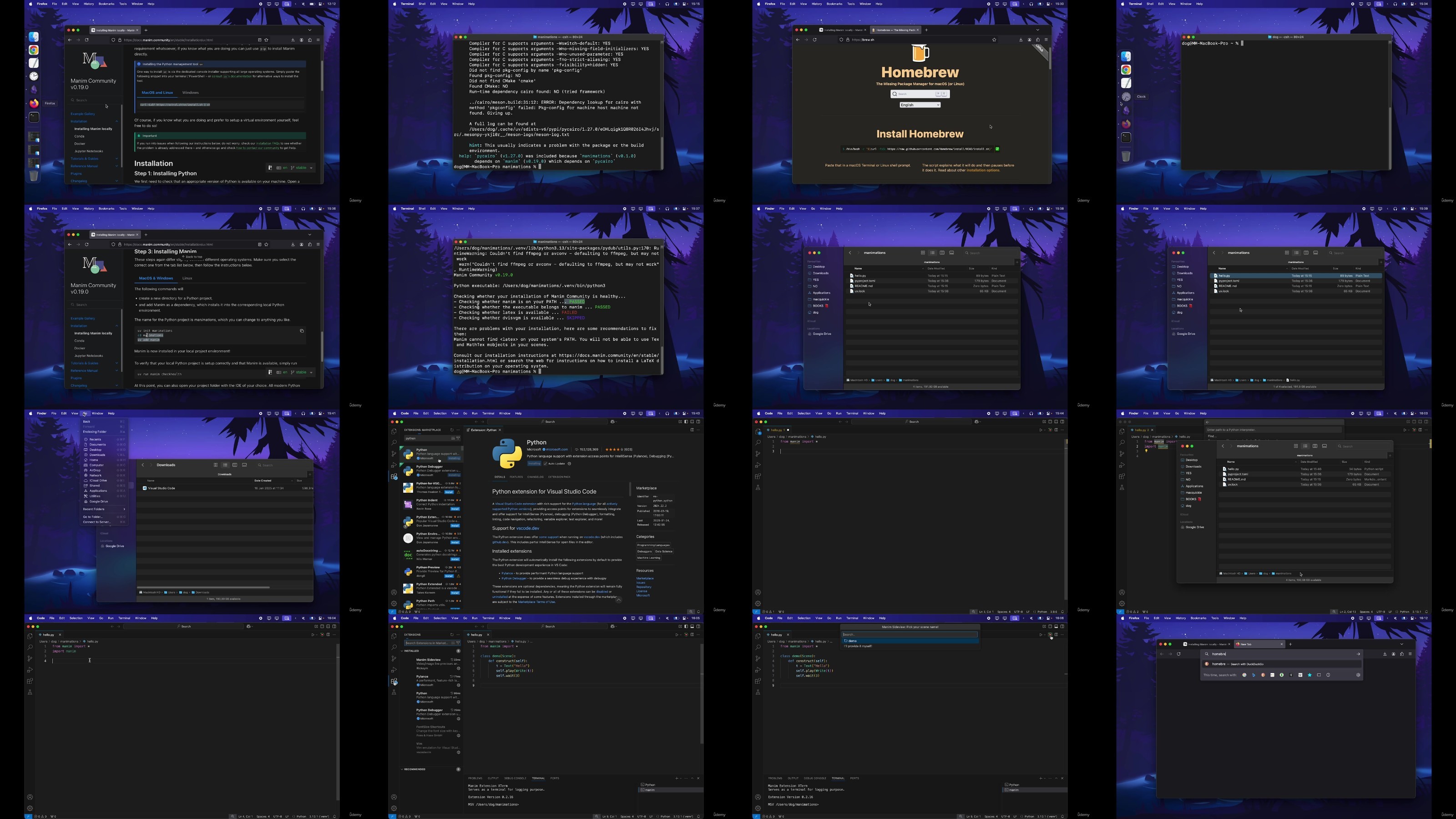Clear results icon in the "python" extensions search box

[x=453, y=438]
